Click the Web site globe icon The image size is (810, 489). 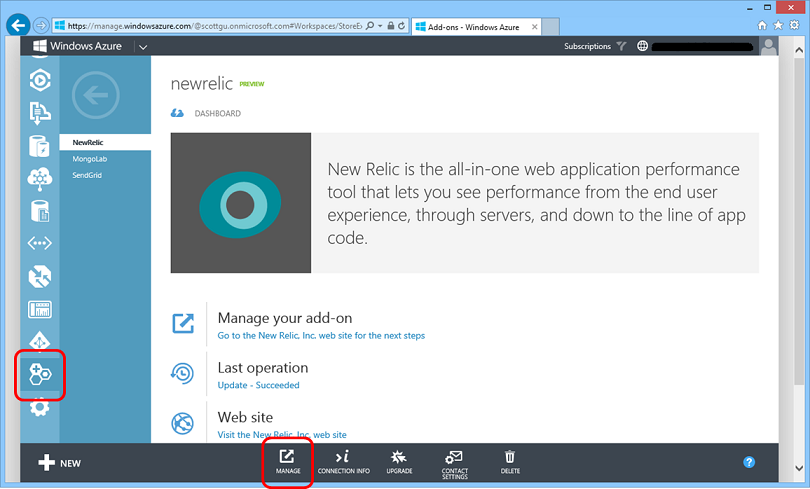pos(182,423)
